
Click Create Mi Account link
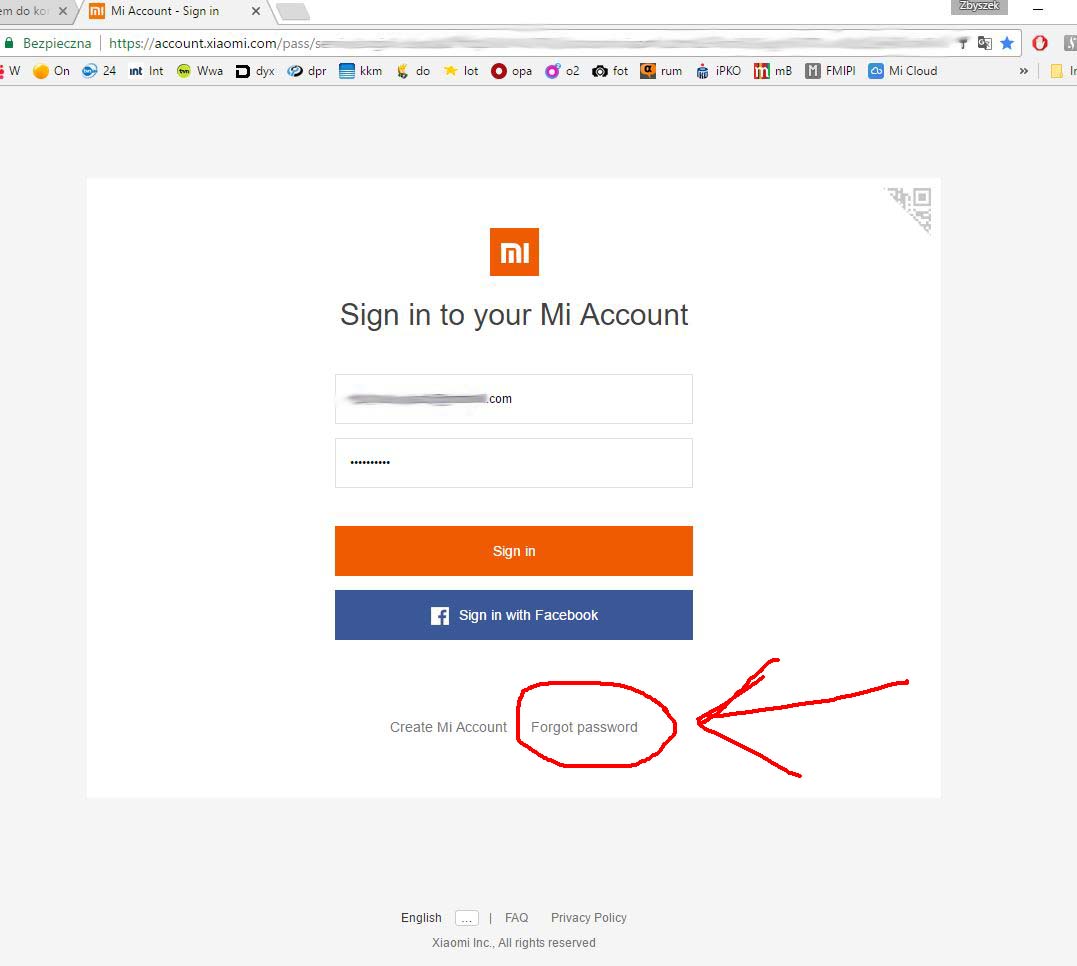448,727
